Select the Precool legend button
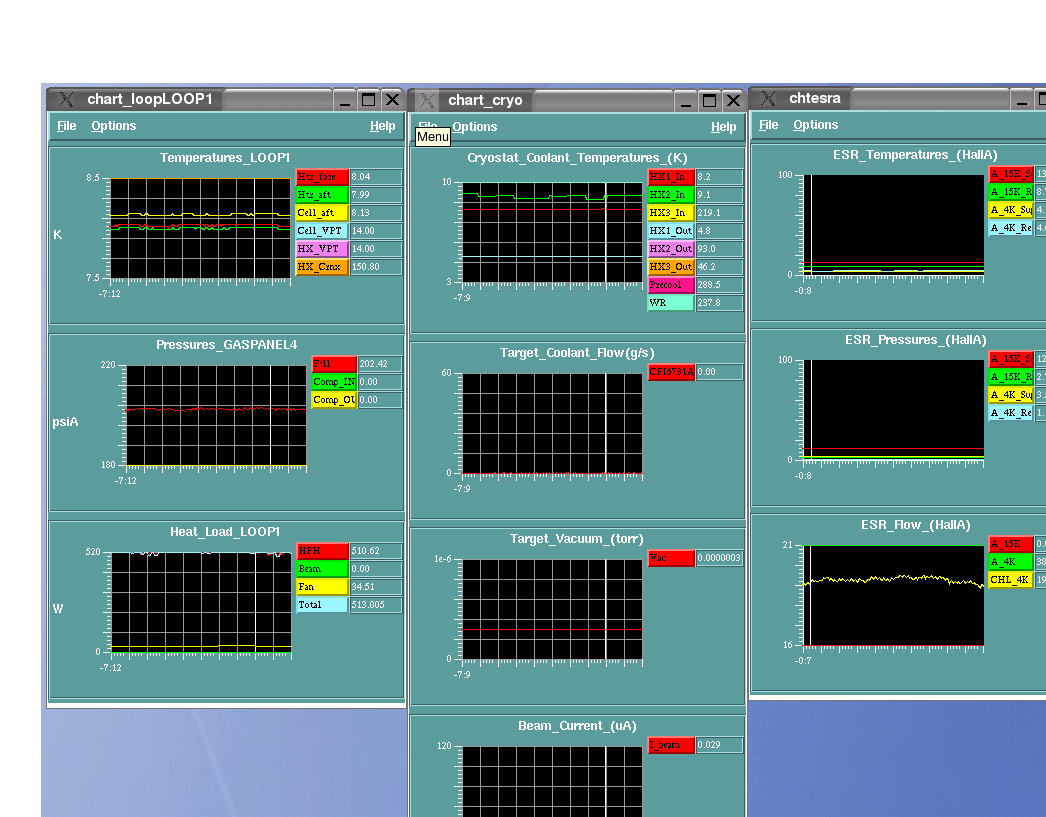The width and height of the screenshot is (1046, 817). click(671, 285)
